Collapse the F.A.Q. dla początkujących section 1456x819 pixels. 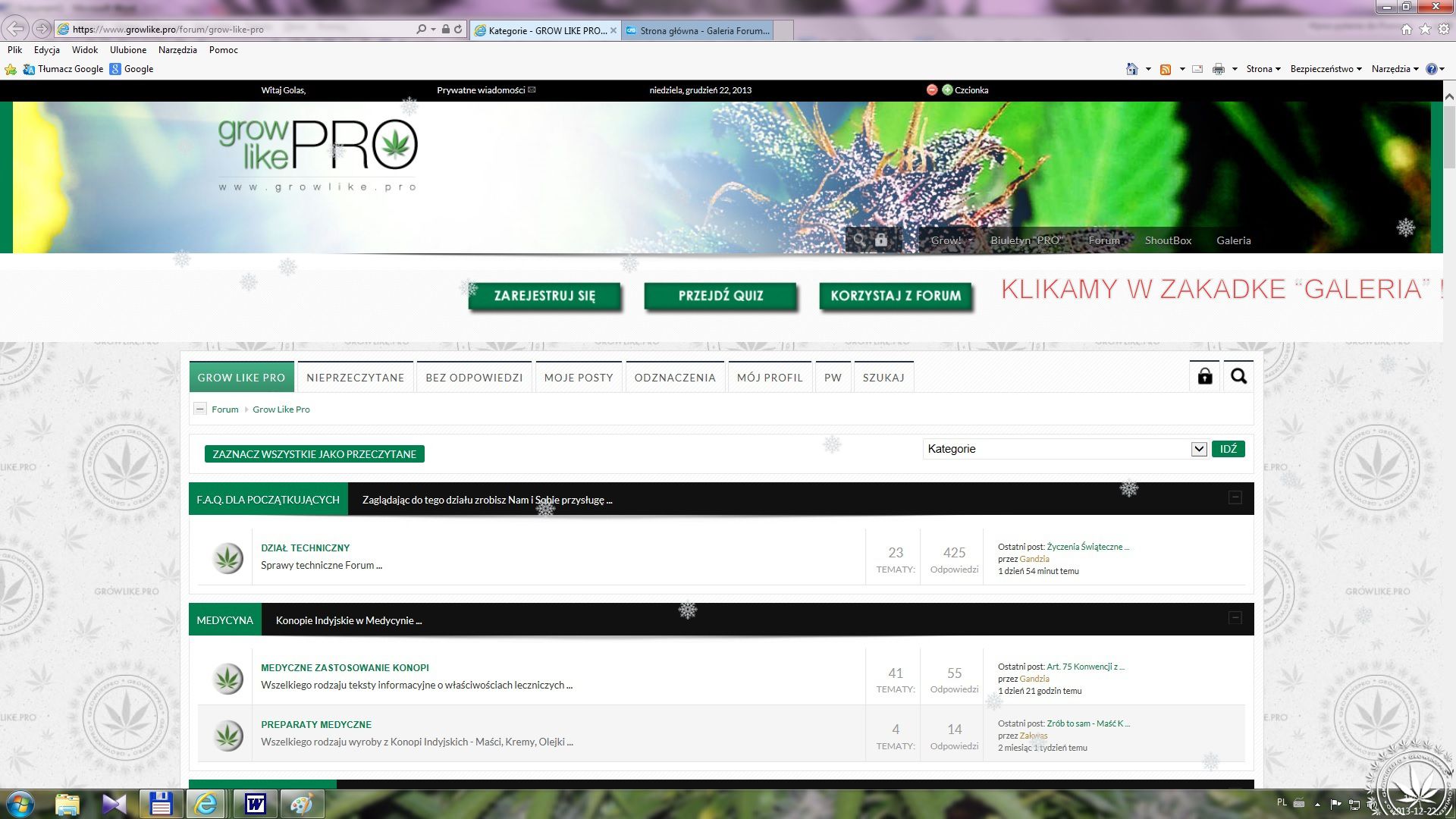pos(1235,497)
